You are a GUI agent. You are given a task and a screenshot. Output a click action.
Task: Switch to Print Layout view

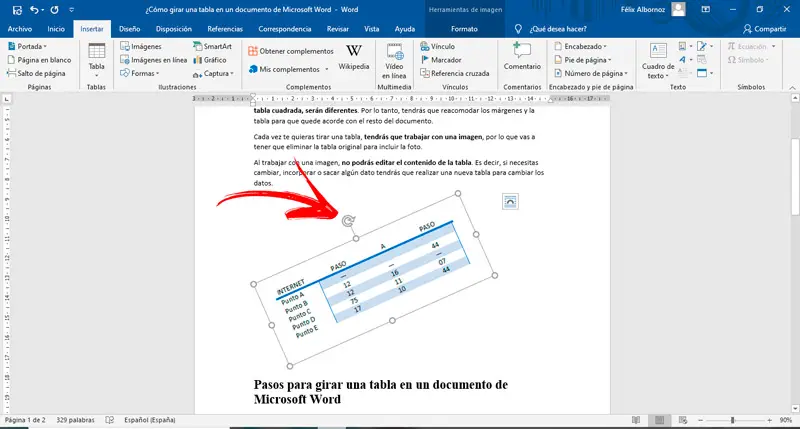(659, 420)
